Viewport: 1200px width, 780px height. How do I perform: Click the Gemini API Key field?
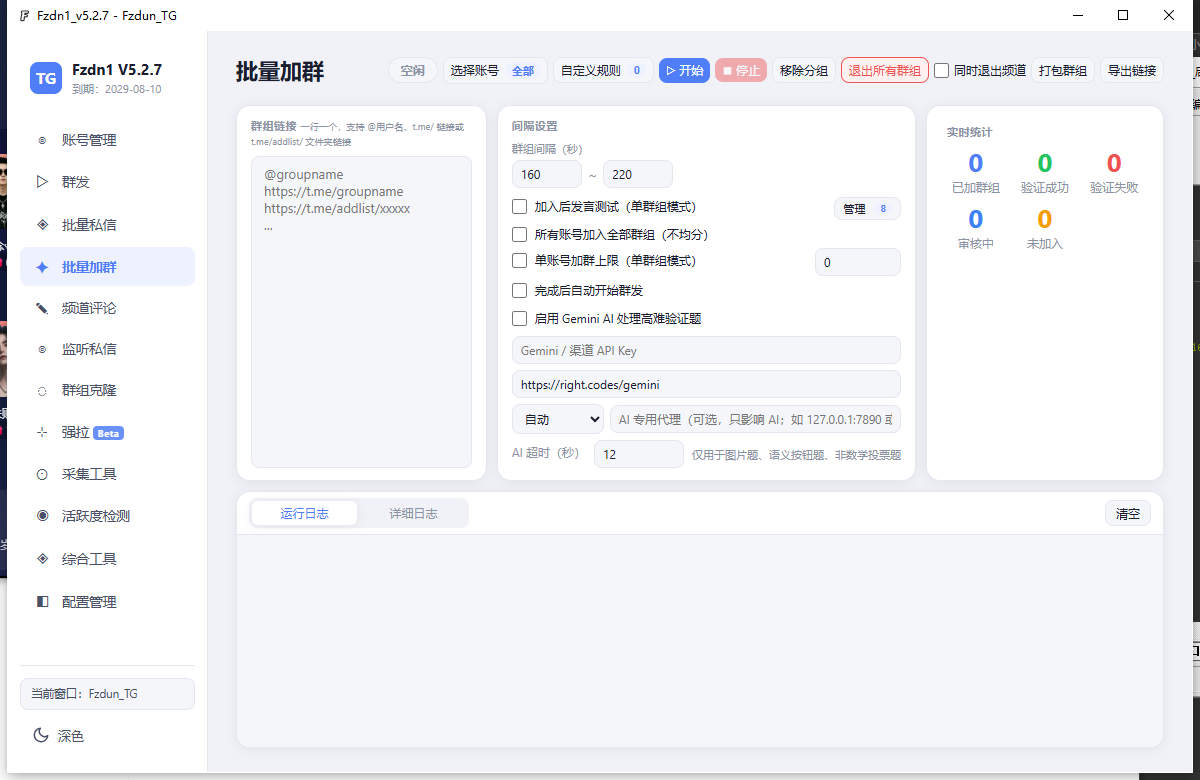(706, 350)
